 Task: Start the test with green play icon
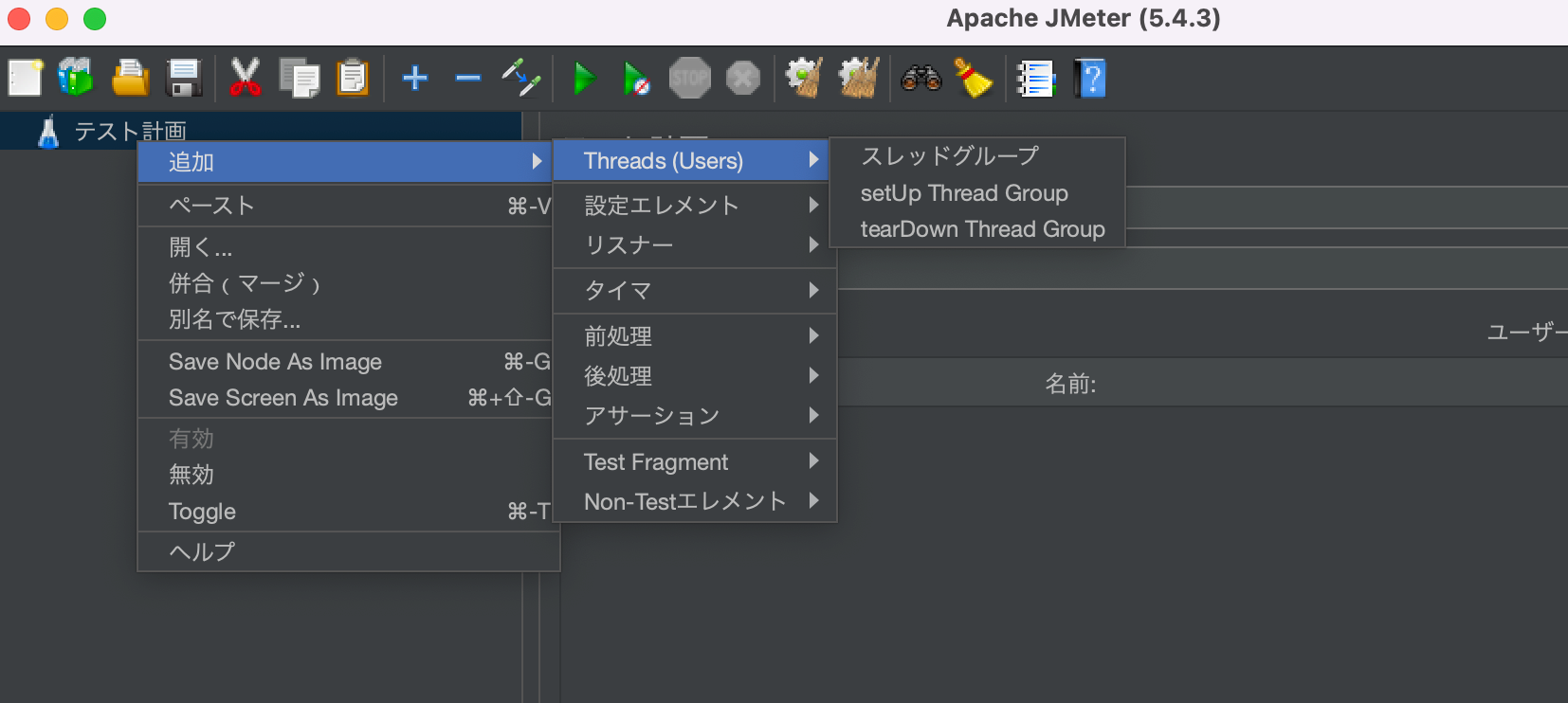coord(584,78)
